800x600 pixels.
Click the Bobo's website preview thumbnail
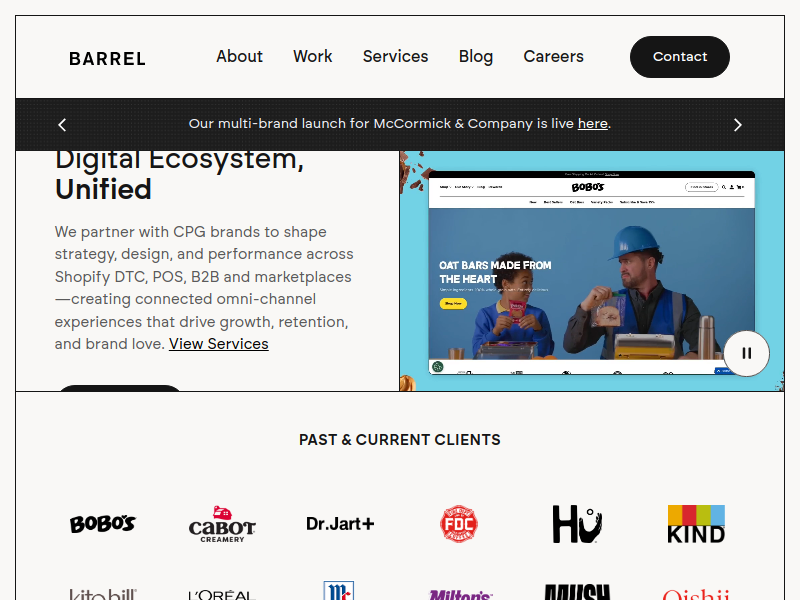[591, 272]
